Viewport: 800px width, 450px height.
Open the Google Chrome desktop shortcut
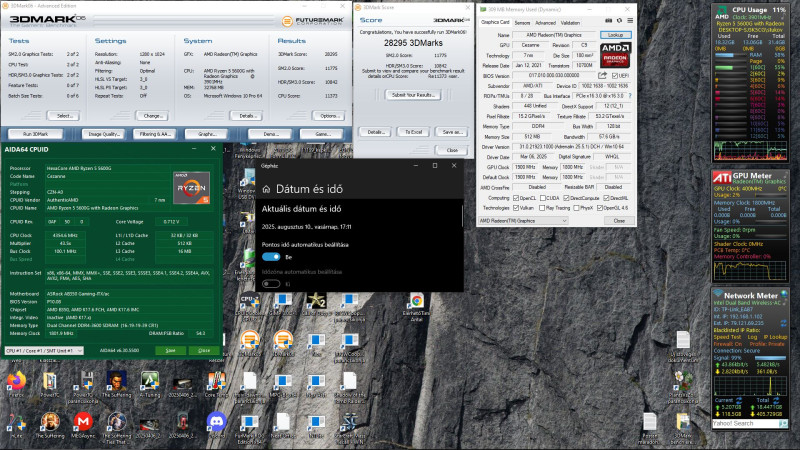(x=416, y=301)
